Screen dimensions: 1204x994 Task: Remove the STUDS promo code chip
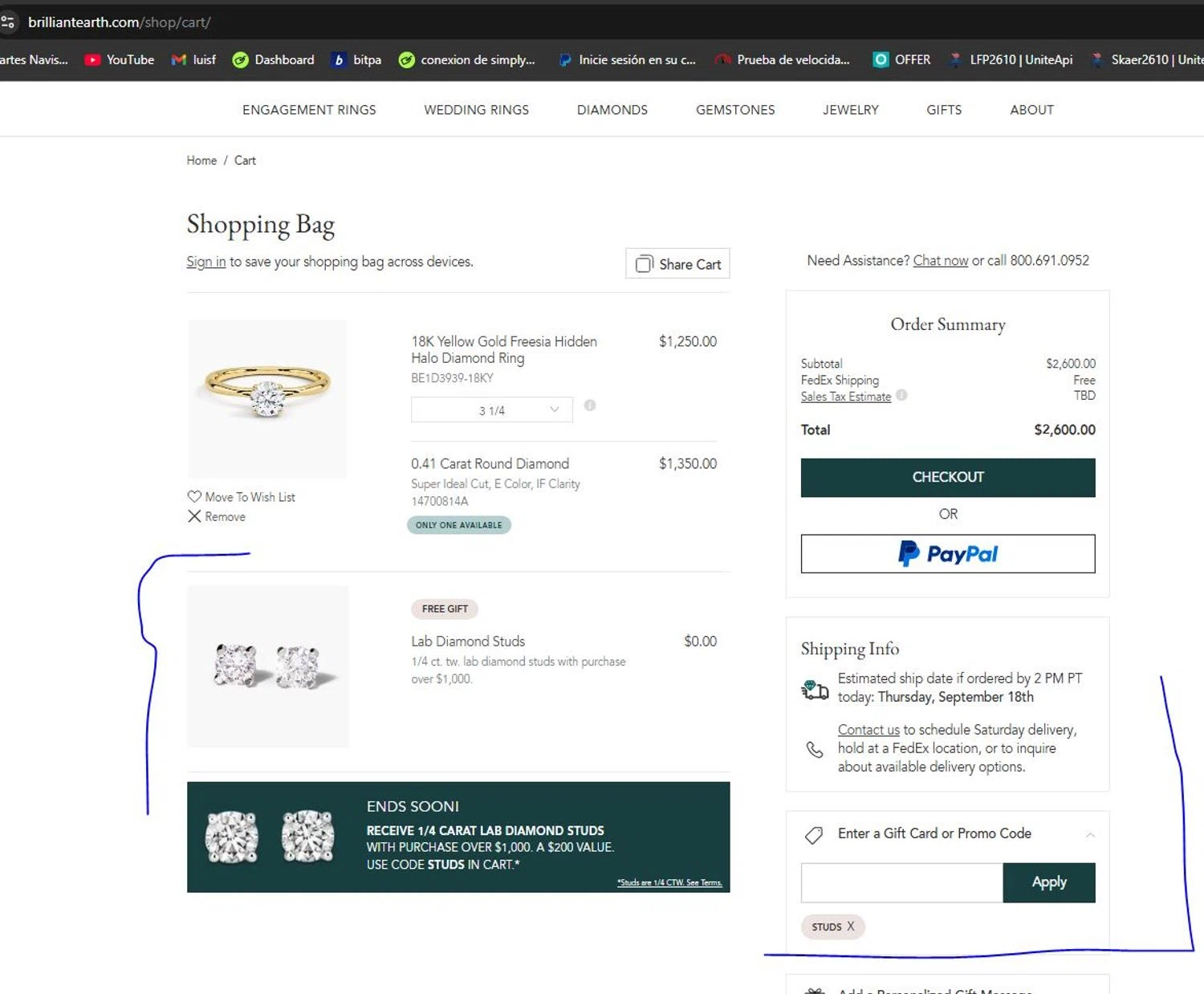(851, 926)
